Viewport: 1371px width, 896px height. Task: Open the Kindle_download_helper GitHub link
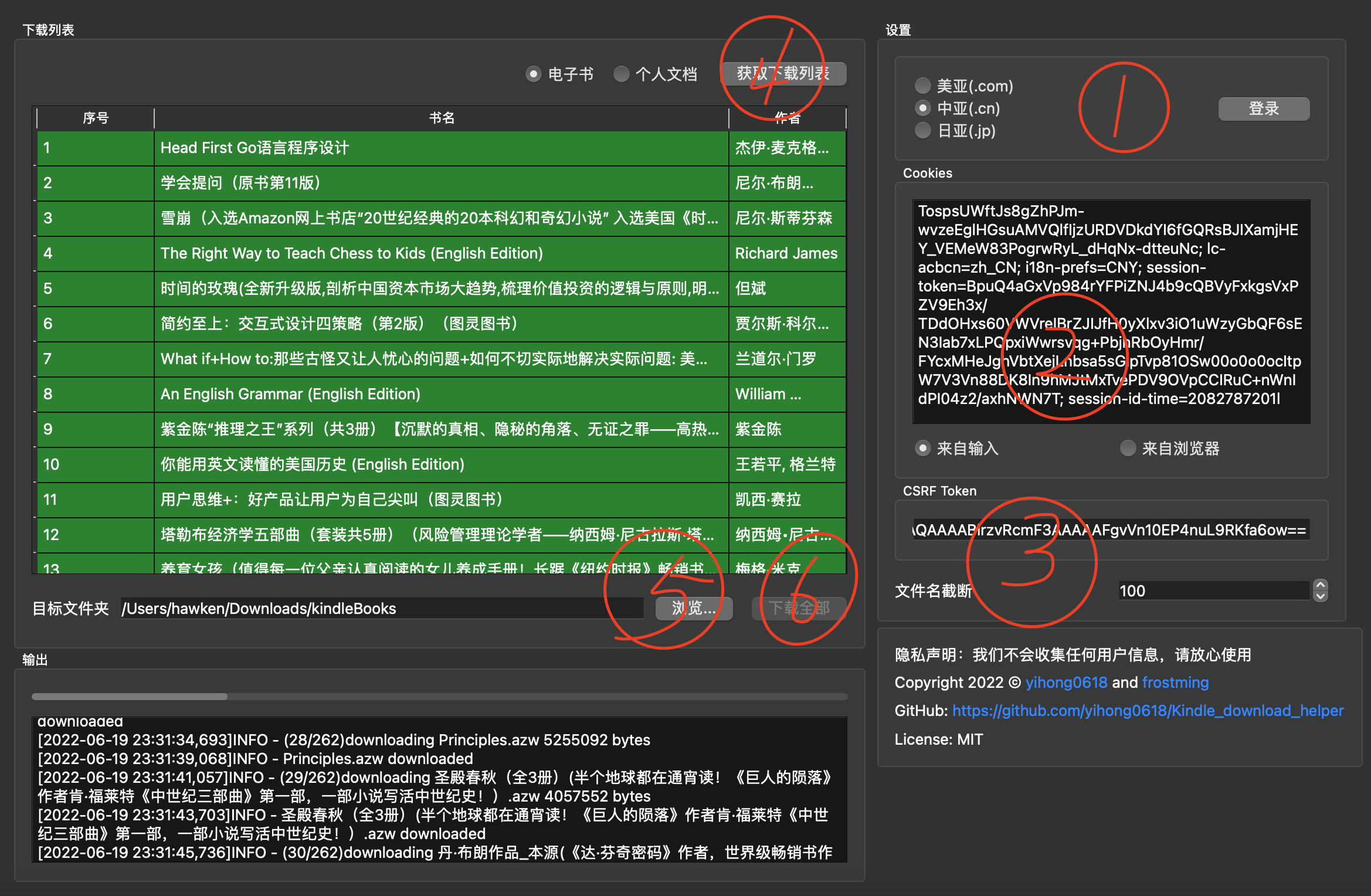coord(1148,711)
